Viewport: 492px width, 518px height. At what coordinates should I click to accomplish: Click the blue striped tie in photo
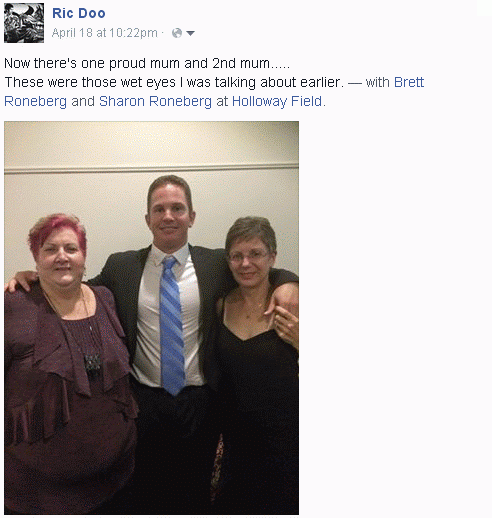coord(171,325)
